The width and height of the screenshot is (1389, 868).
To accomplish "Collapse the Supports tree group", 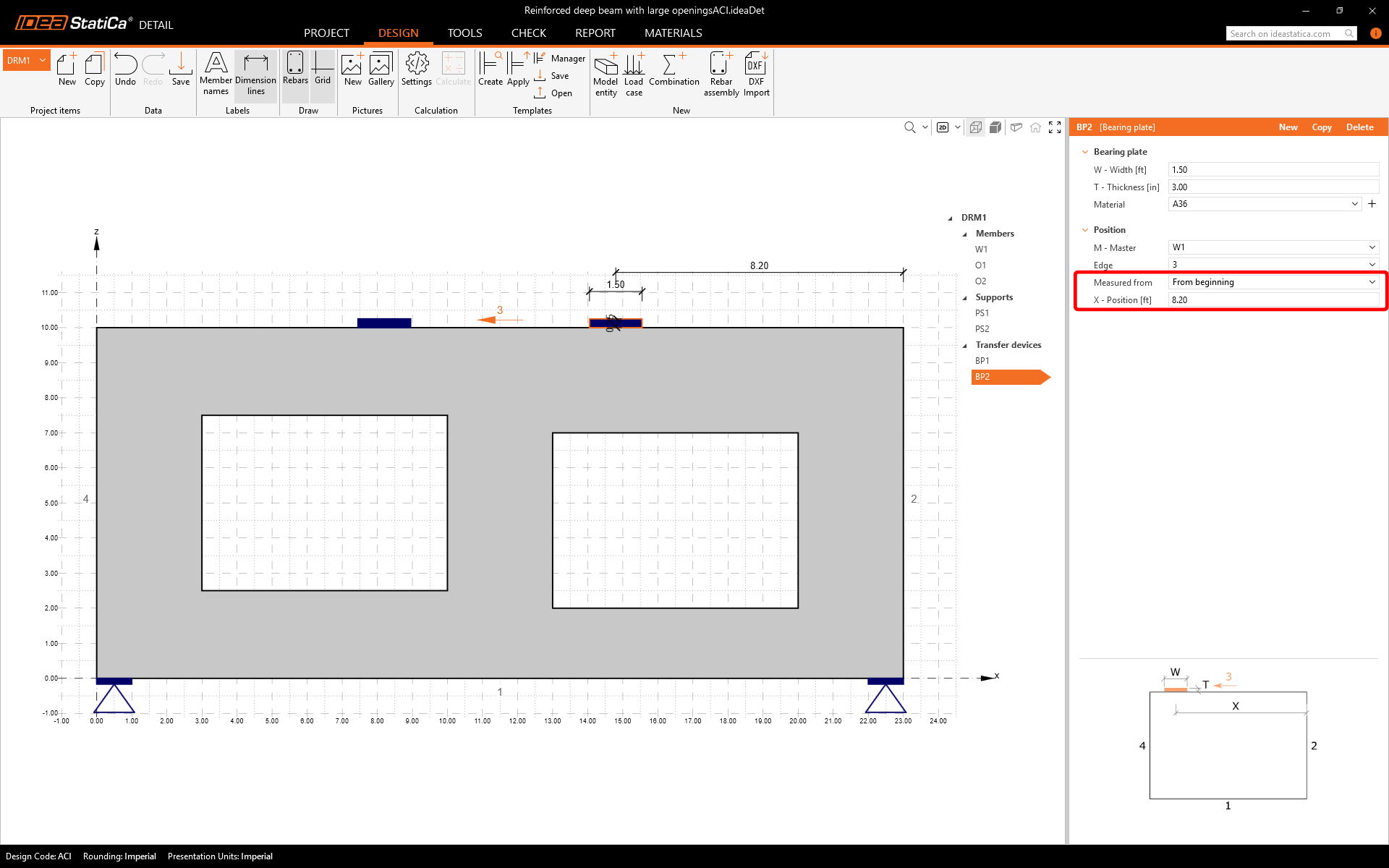I will pos(964,297).
